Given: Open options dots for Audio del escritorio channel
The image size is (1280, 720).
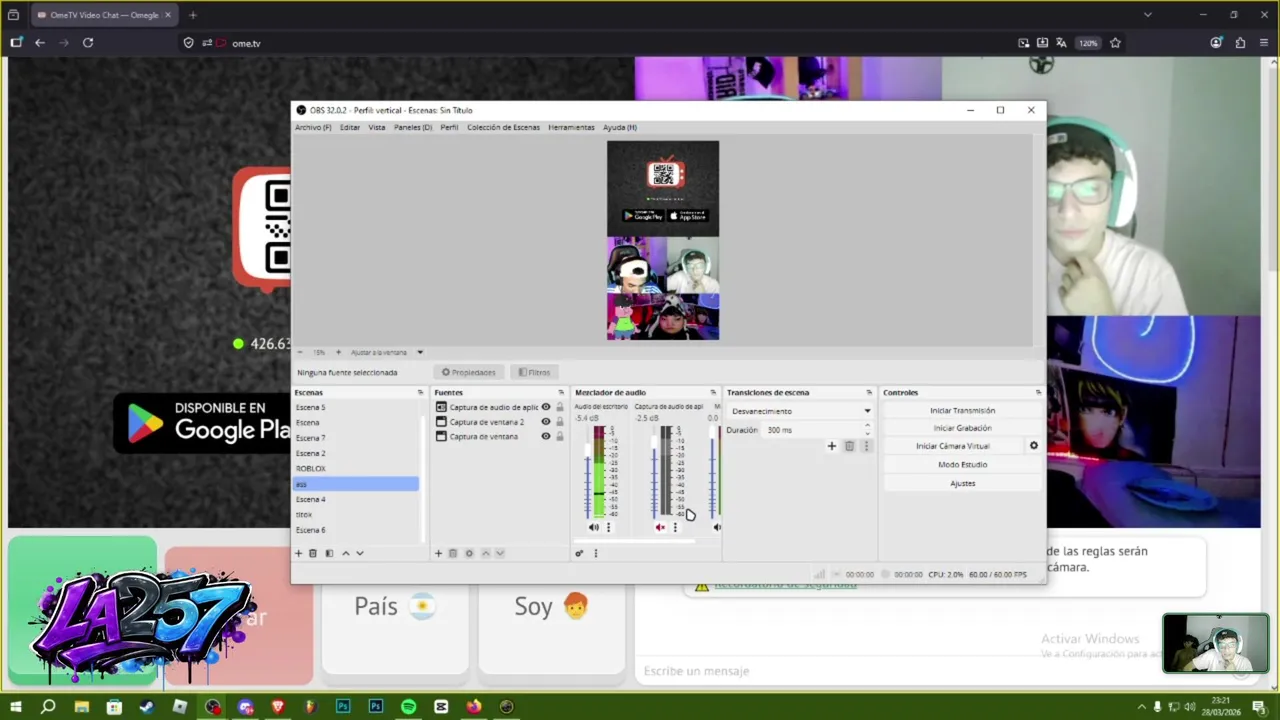Looking at the screenshot, I should tap(608, 527).
